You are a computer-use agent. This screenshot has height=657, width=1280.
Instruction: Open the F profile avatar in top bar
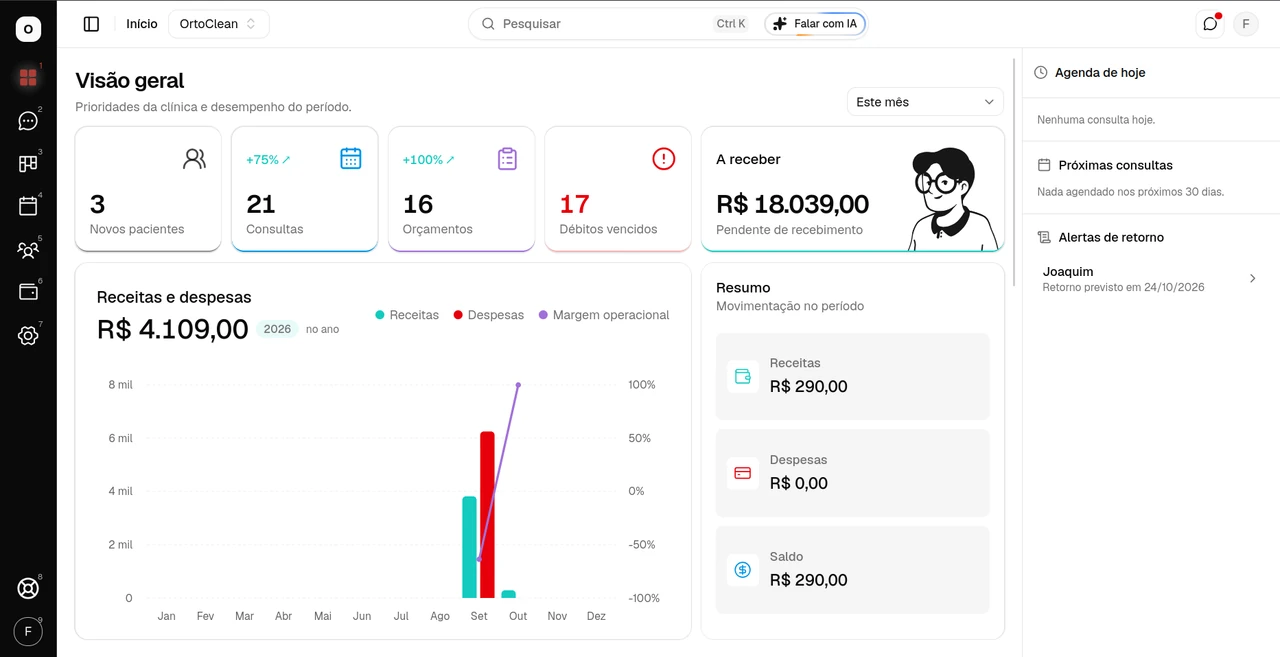1246,24
